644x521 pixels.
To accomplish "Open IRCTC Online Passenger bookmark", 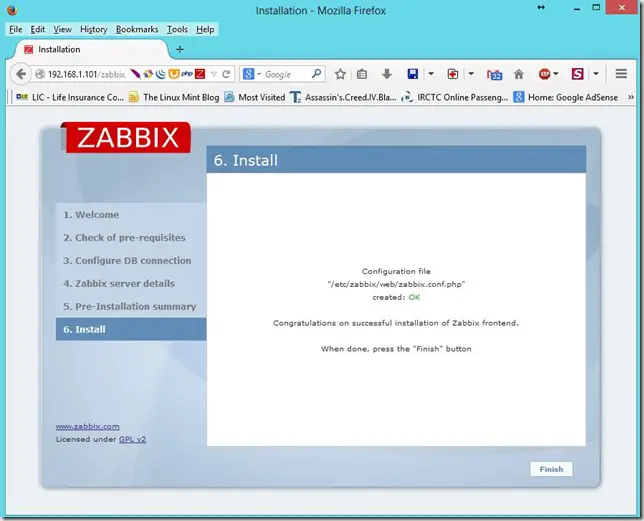I will 455,97.
